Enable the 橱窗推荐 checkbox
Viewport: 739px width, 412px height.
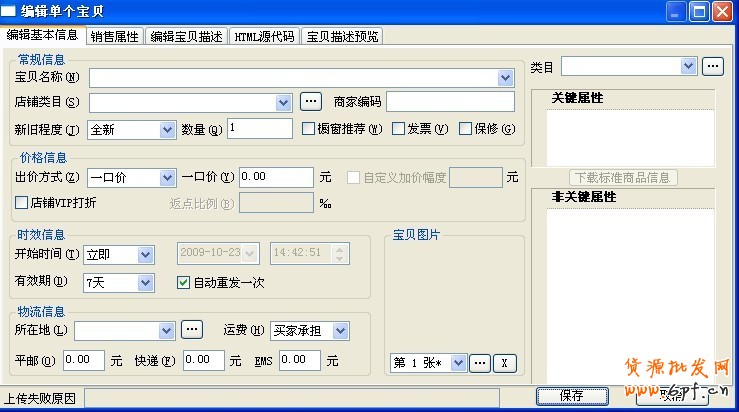point(309,128)
